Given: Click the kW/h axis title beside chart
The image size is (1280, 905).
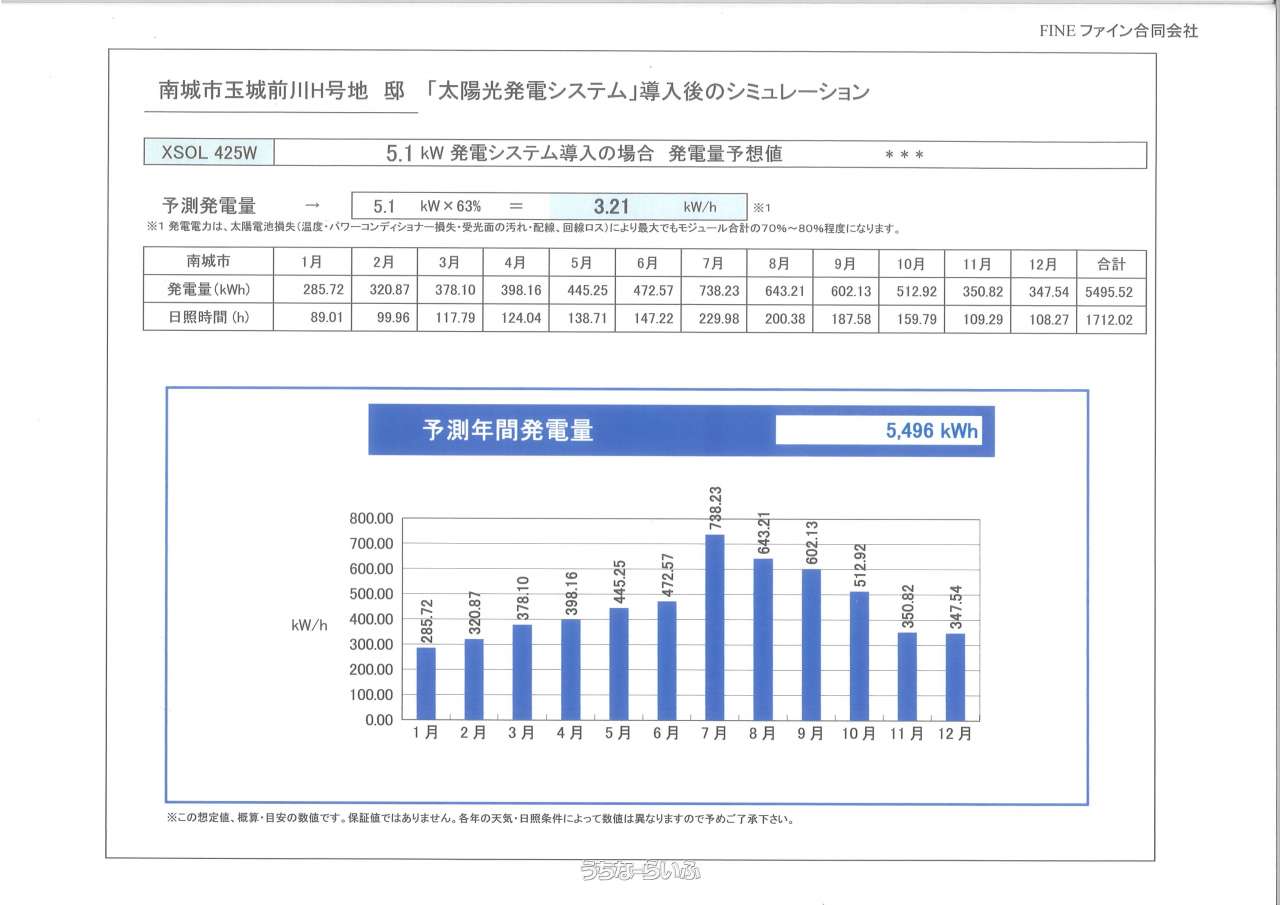Looking at the screenshot, I should 309,626.
